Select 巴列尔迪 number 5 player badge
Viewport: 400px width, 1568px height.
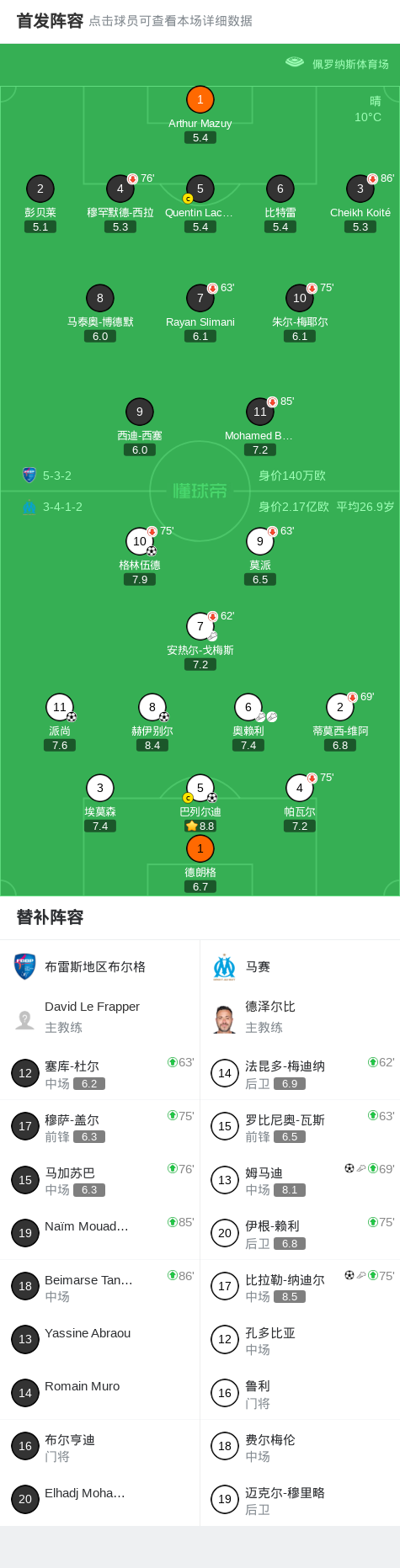(200, 789)
